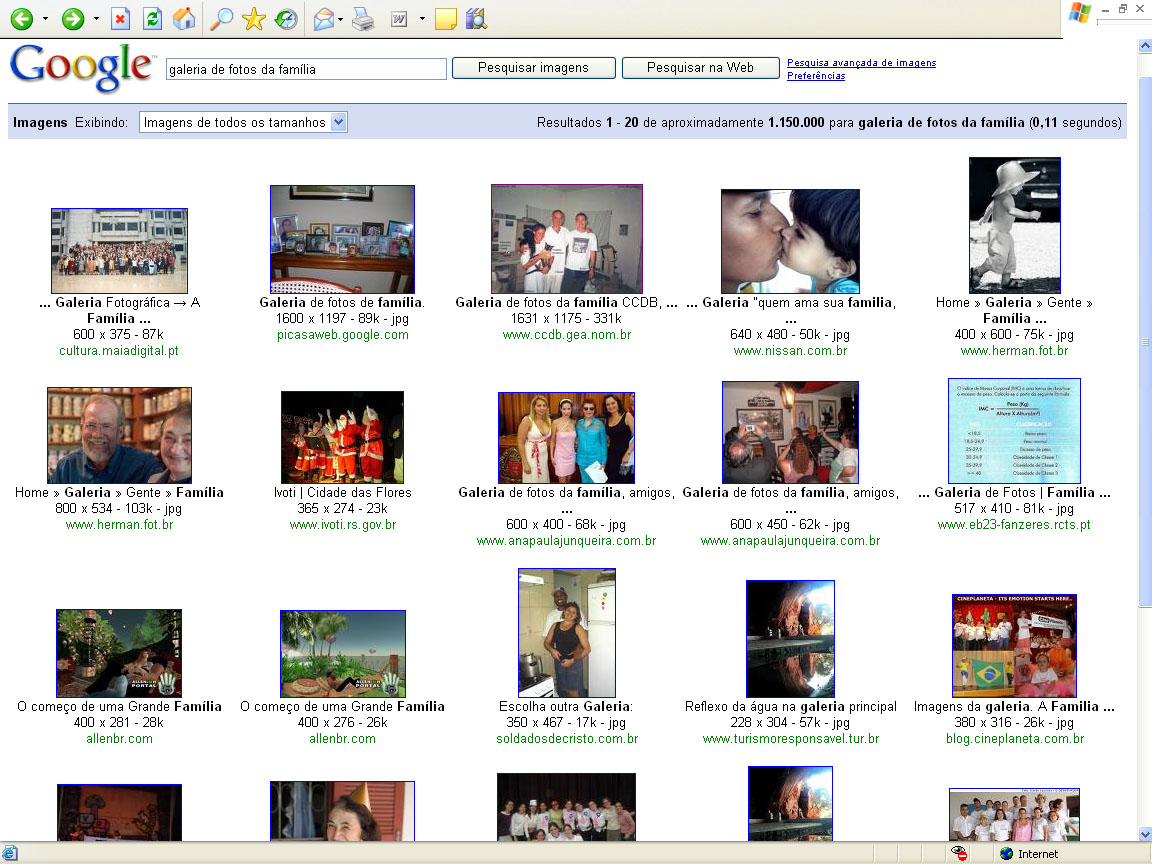Open the browsing History panel
The height and width of the screenshot is (864, 1152).
pos(286,19)
